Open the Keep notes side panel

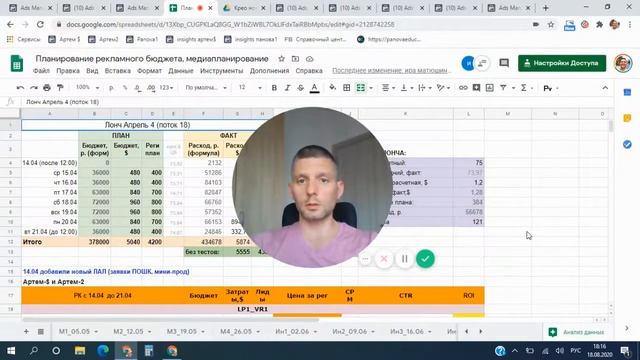pos(627,118)
